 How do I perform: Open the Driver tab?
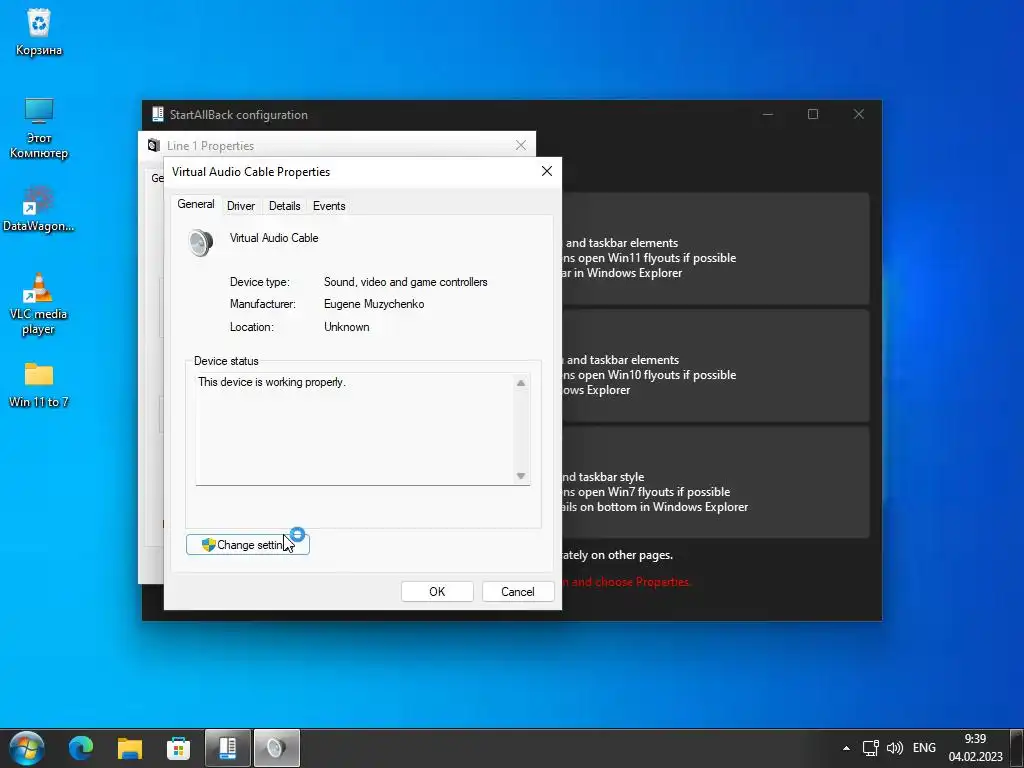click(240, 206)
